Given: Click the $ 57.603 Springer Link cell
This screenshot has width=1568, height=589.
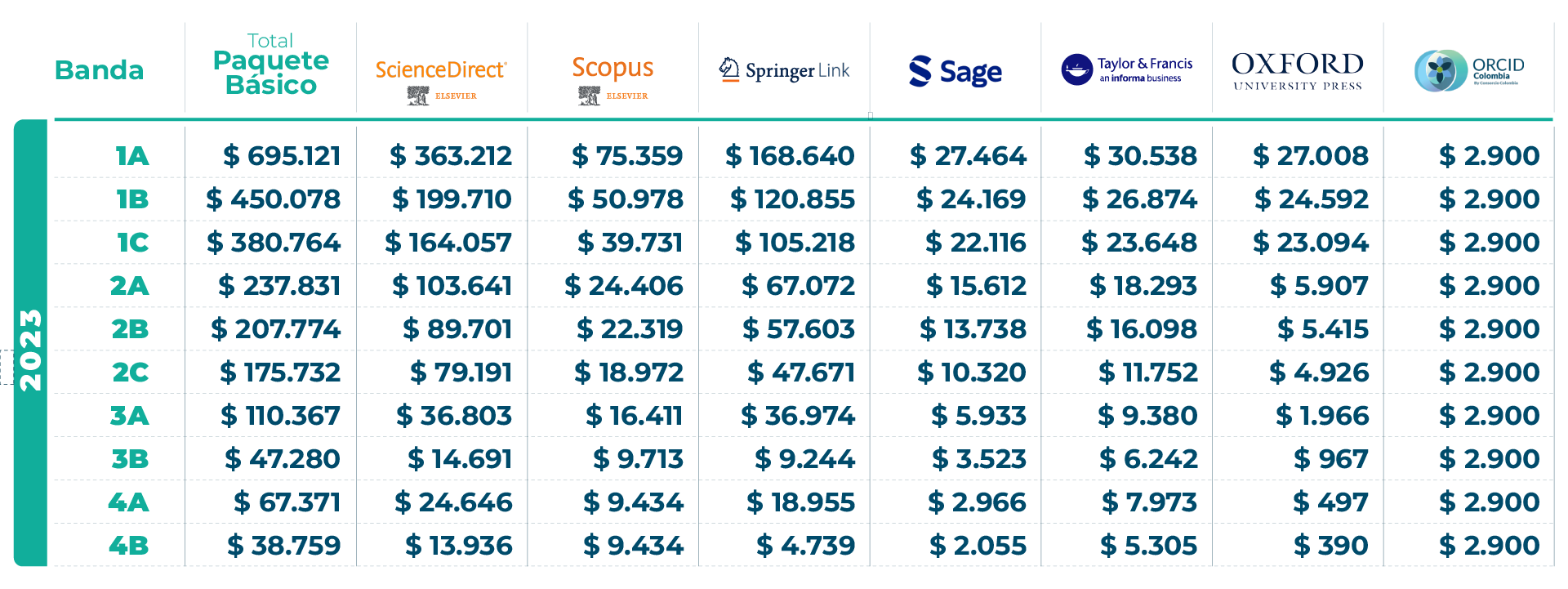Looking at the screenshot, I should coord(798,329).
